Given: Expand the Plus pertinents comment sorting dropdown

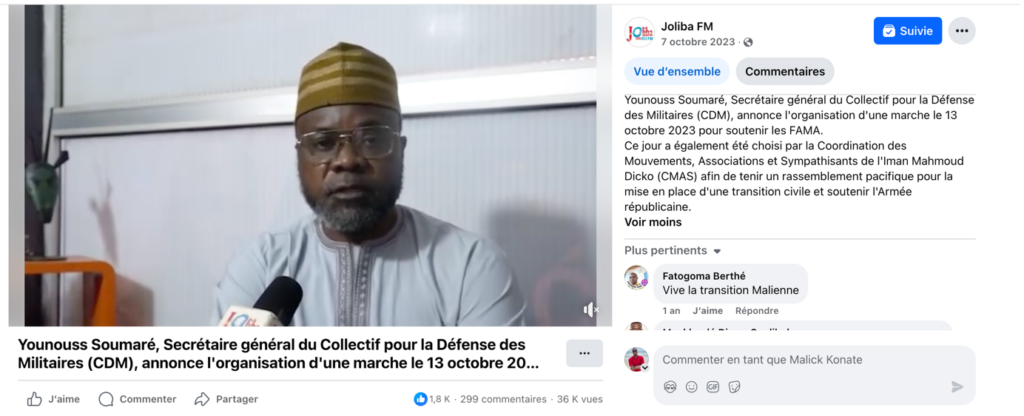Looking at the screenshot, I should click(x=673, y=251).
